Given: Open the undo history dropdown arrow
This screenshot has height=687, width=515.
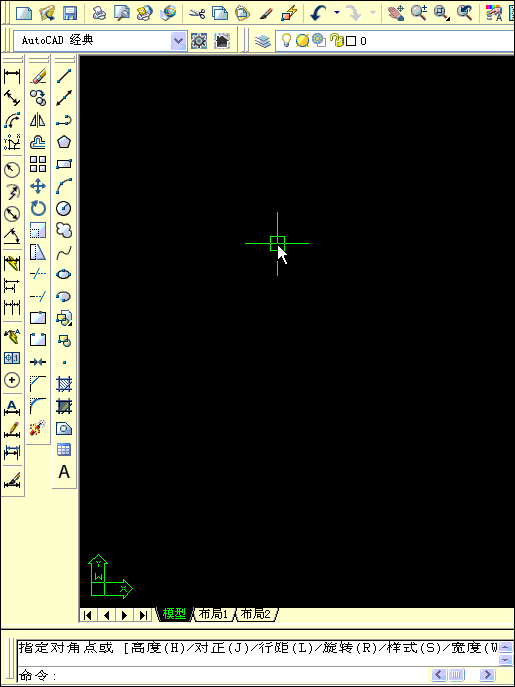Looking at the screenshot, I should coord(337,13).
